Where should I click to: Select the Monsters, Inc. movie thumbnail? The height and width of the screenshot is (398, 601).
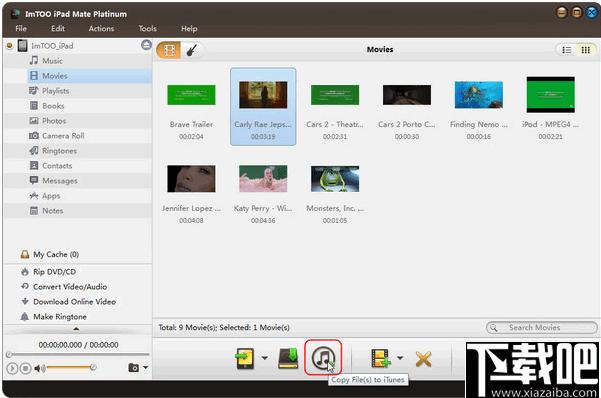(335, 179)
